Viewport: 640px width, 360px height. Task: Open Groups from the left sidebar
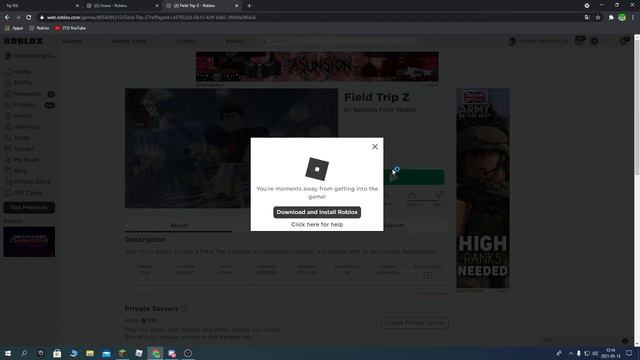tap(20, 149)
